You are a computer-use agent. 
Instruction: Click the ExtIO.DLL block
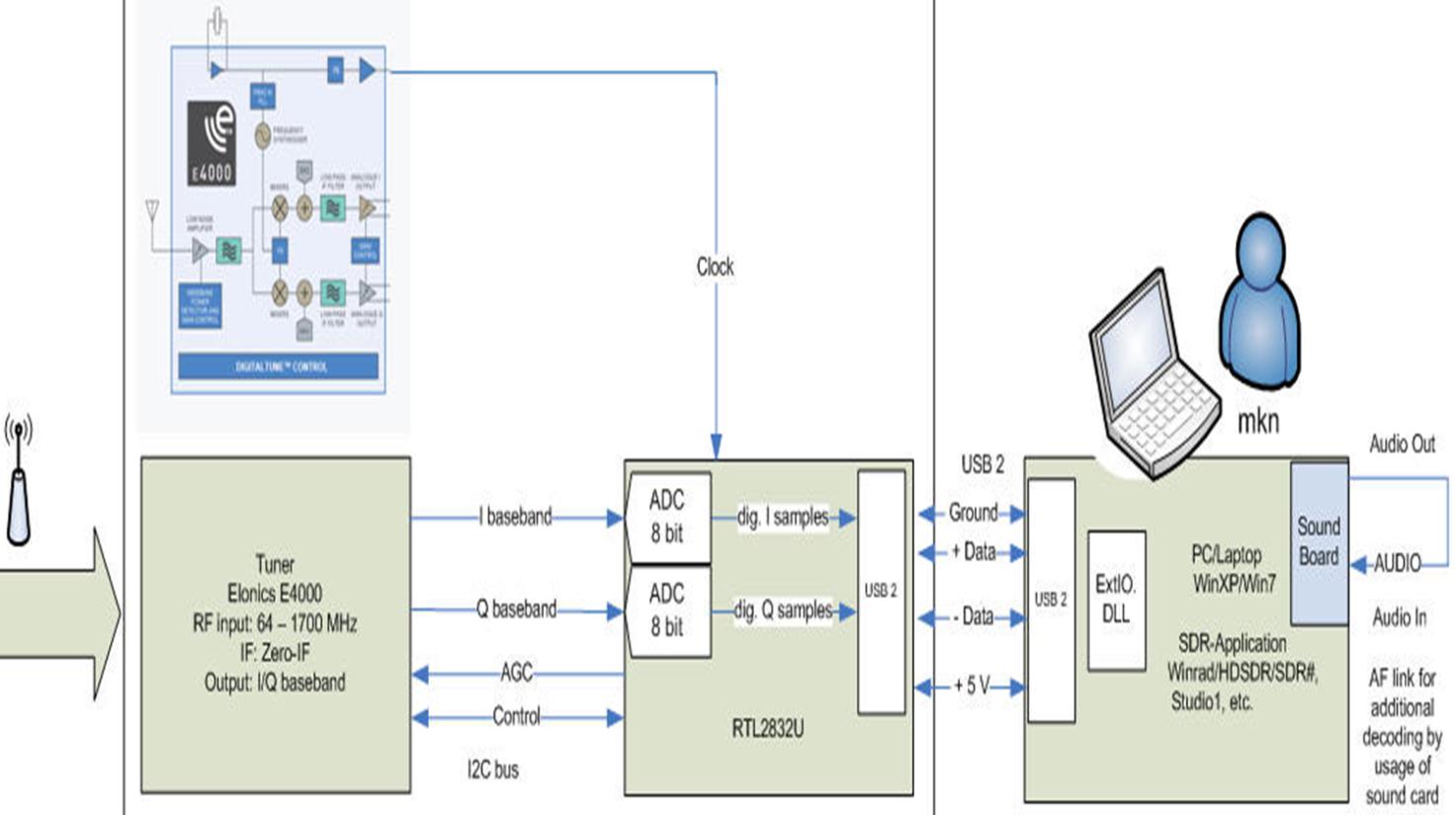coord(1117,601)
